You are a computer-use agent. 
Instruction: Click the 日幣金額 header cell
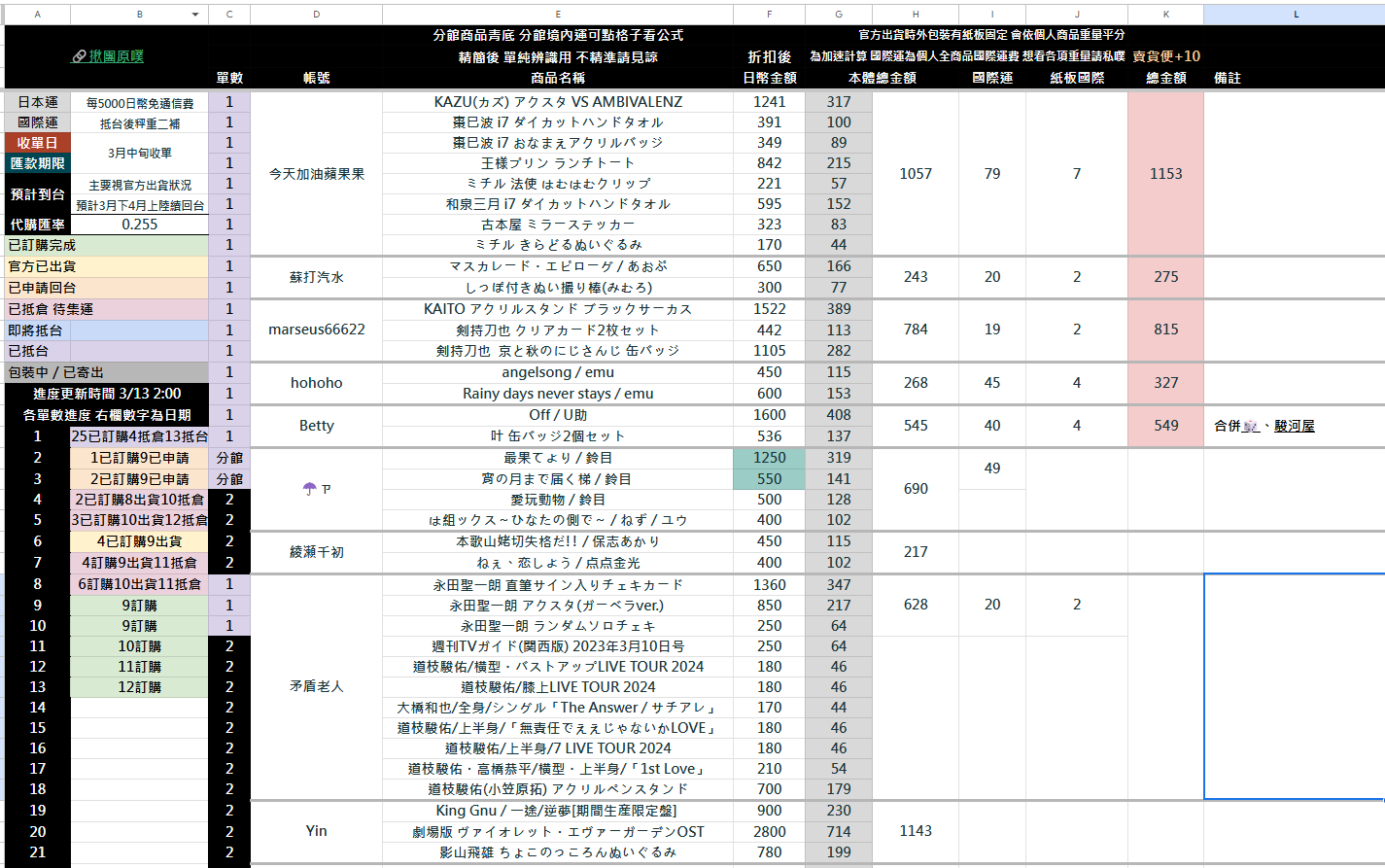pyautogui.click(x=769, y=78)
